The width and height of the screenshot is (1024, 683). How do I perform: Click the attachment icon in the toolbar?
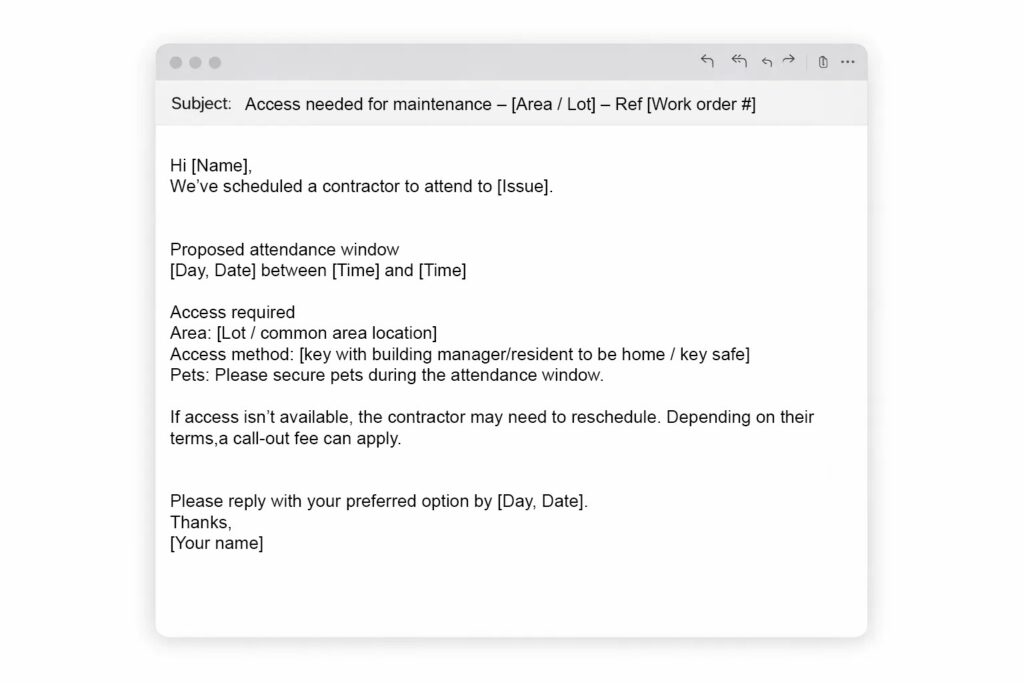(x=823, y=62)
